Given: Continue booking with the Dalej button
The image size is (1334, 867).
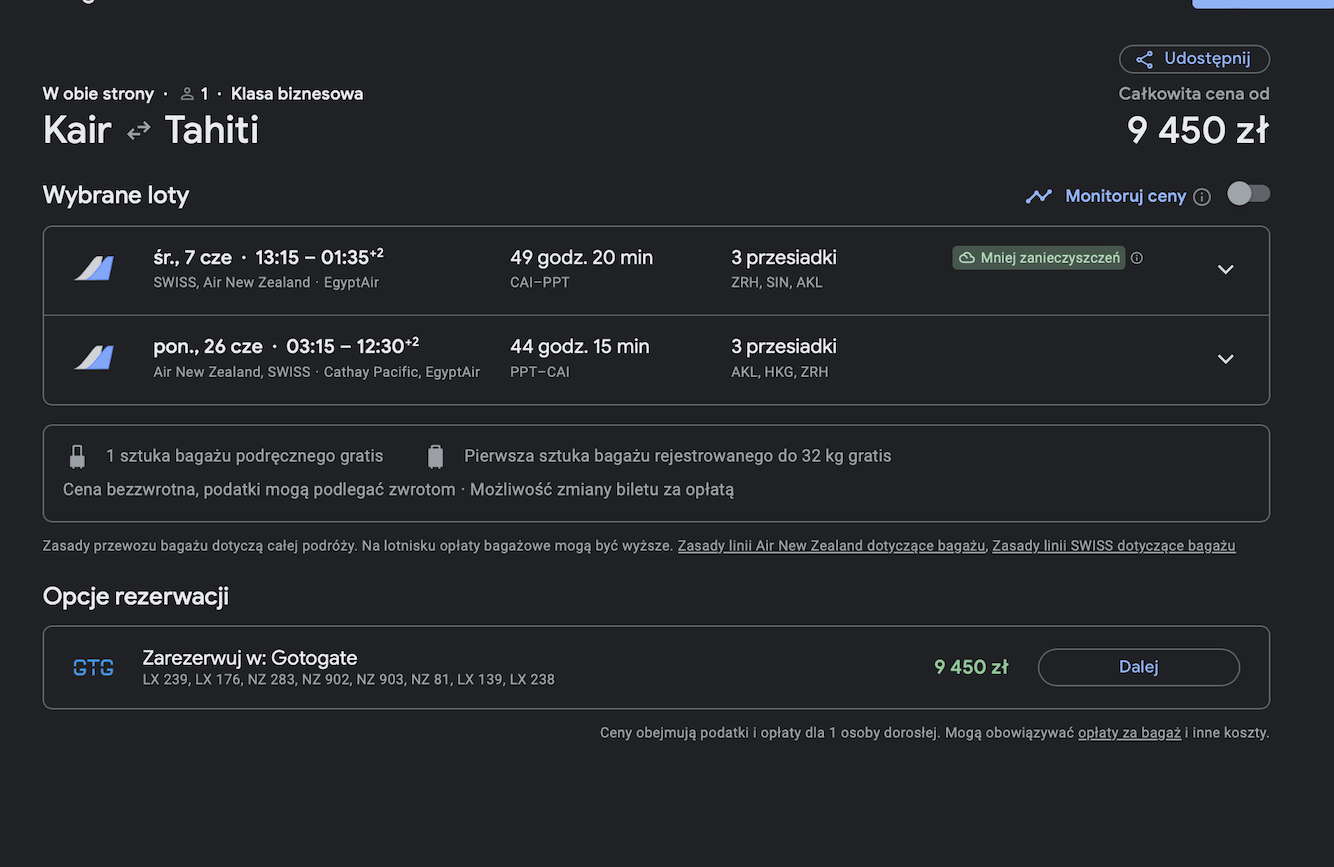Looking at the screenshot, I should [x=1139, y=667].
